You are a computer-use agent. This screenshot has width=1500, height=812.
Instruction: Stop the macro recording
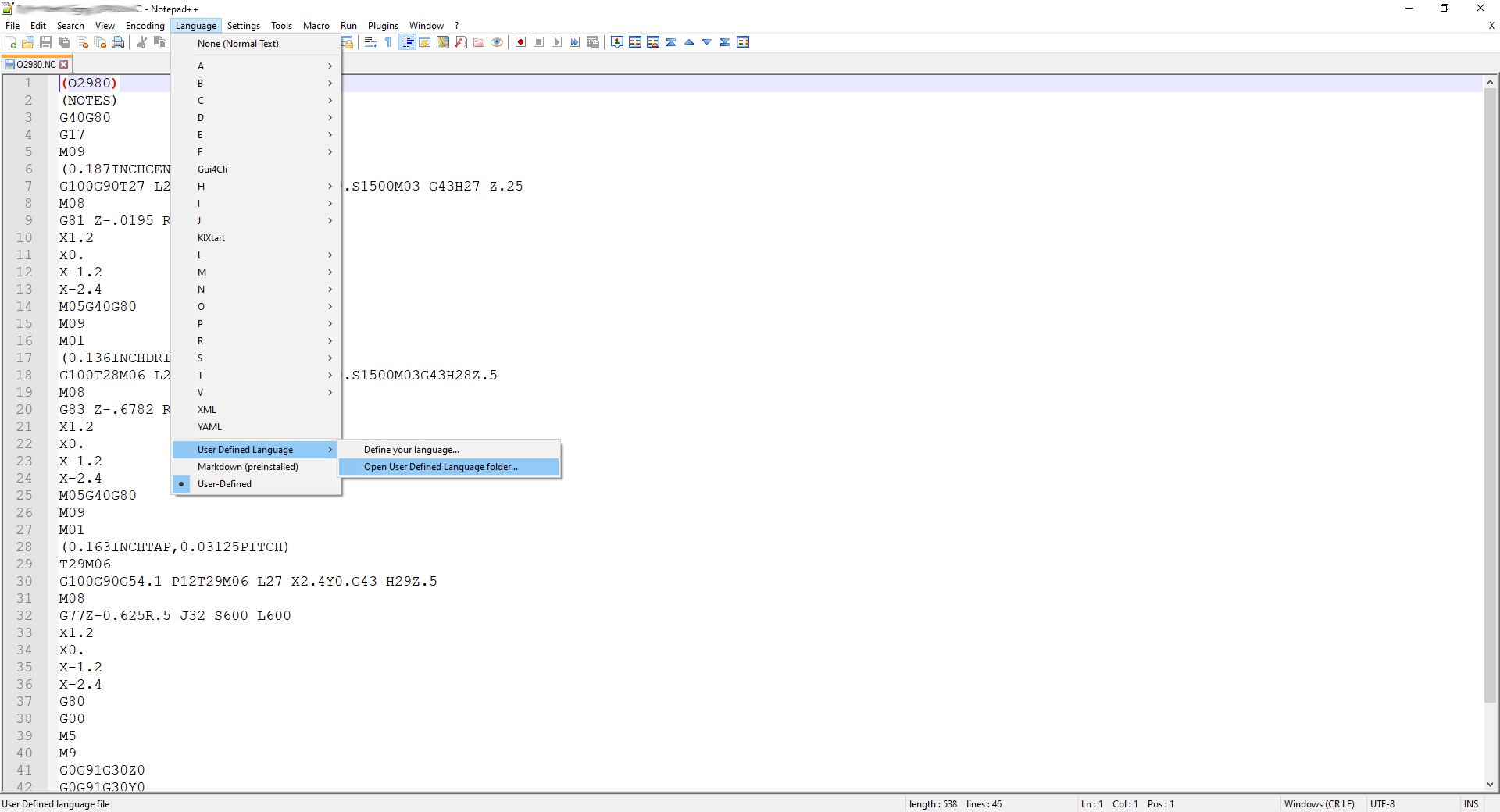pos(538,42)
